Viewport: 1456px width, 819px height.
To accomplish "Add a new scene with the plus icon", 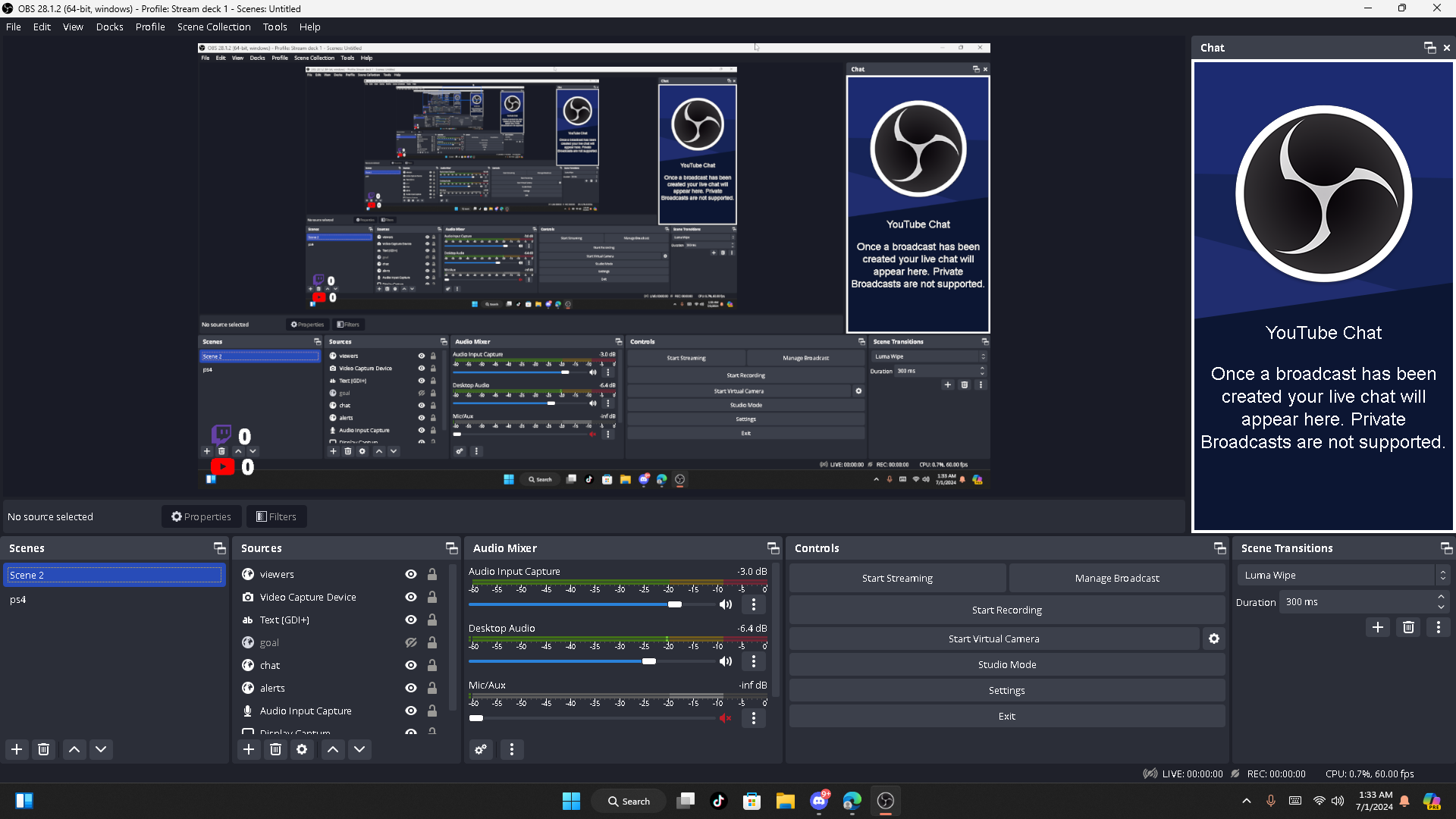I will (x=17, y=749).
